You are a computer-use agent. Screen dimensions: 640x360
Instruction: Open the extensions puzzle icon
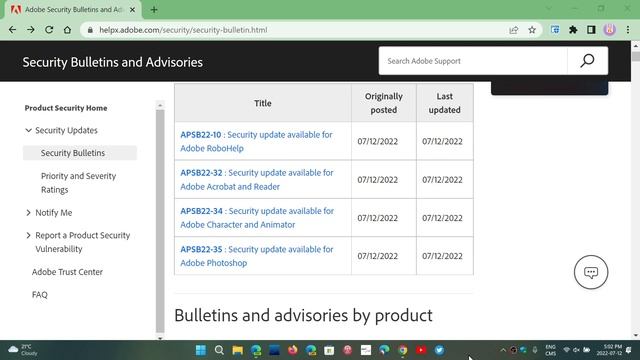click(573, 30)
